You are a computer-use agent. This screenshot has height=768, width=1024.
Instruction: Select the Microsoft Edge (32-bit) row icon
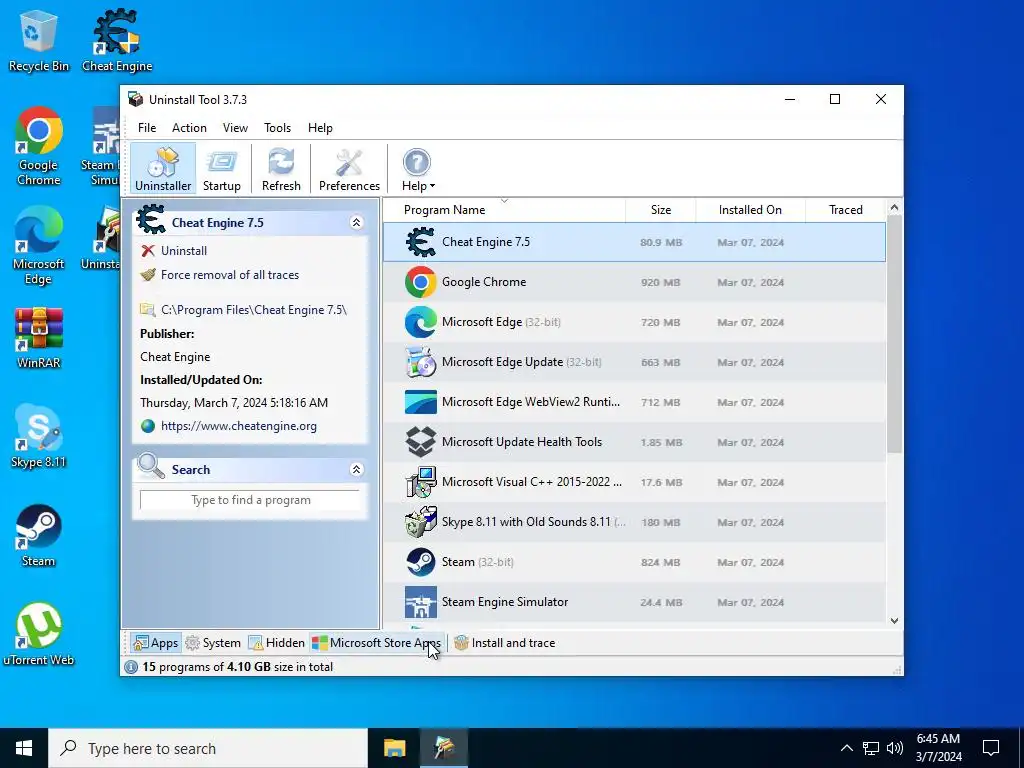(x=421, y=322)
